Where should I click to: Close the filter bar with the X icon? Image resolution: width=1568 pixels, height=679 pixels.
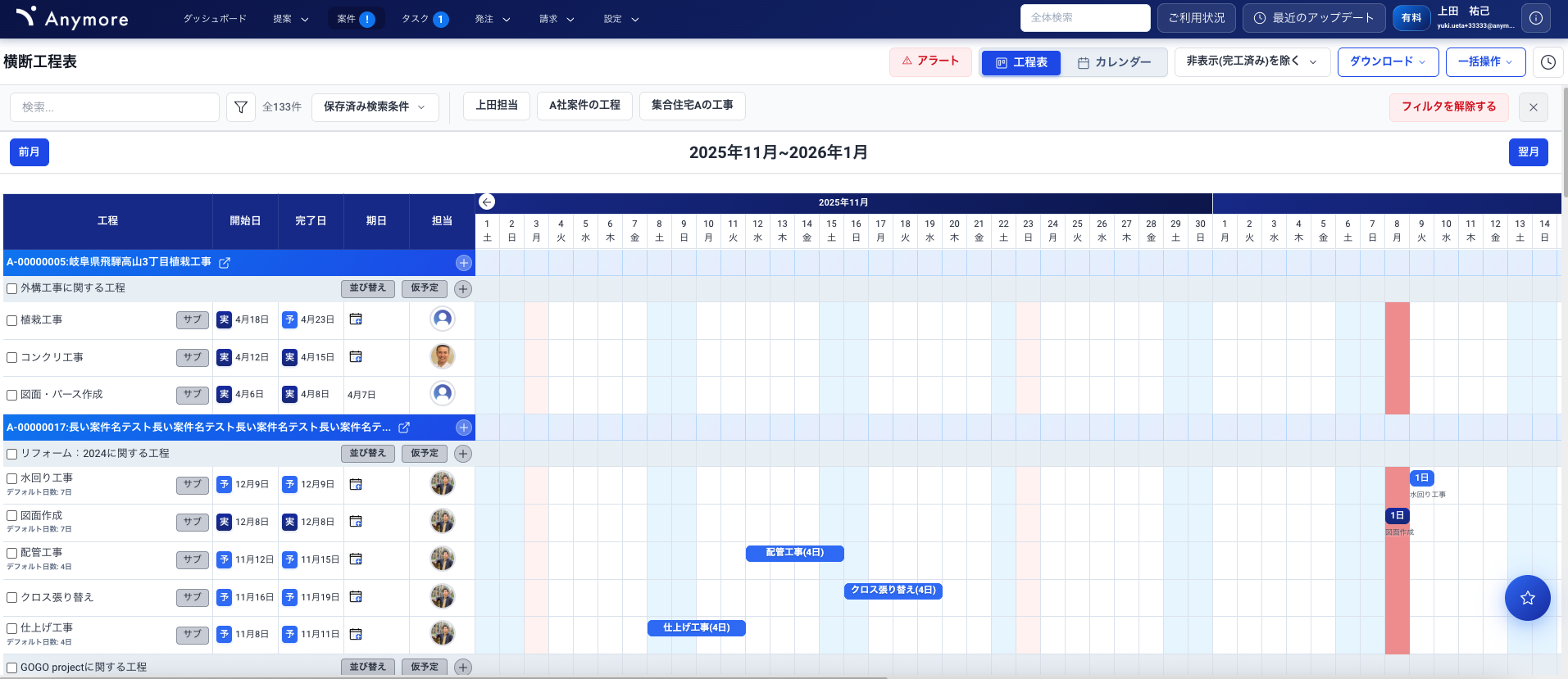1534,107
